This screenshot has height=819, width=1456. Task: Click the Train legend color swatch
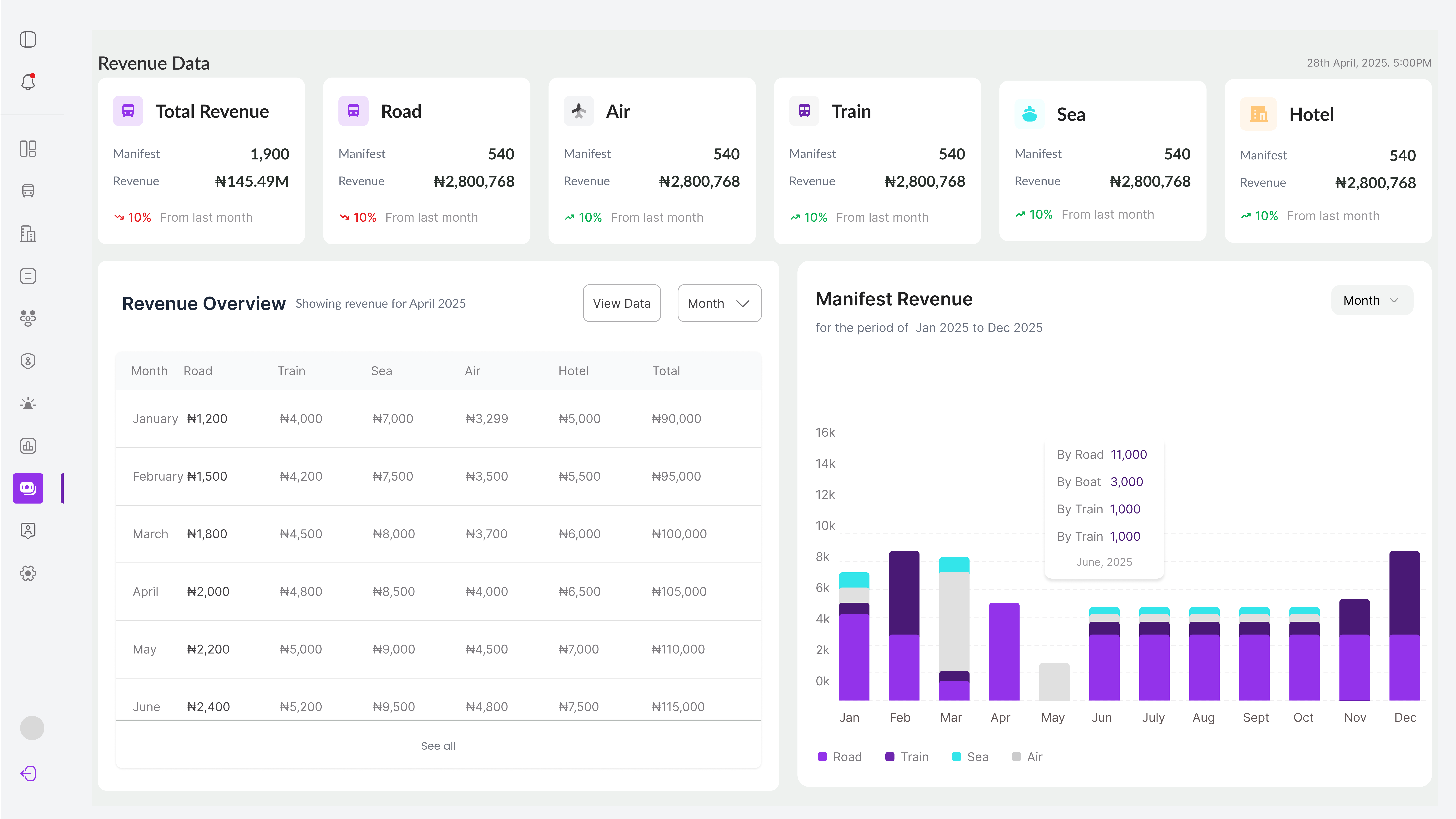pyautogui.click(x=890, y=757)
